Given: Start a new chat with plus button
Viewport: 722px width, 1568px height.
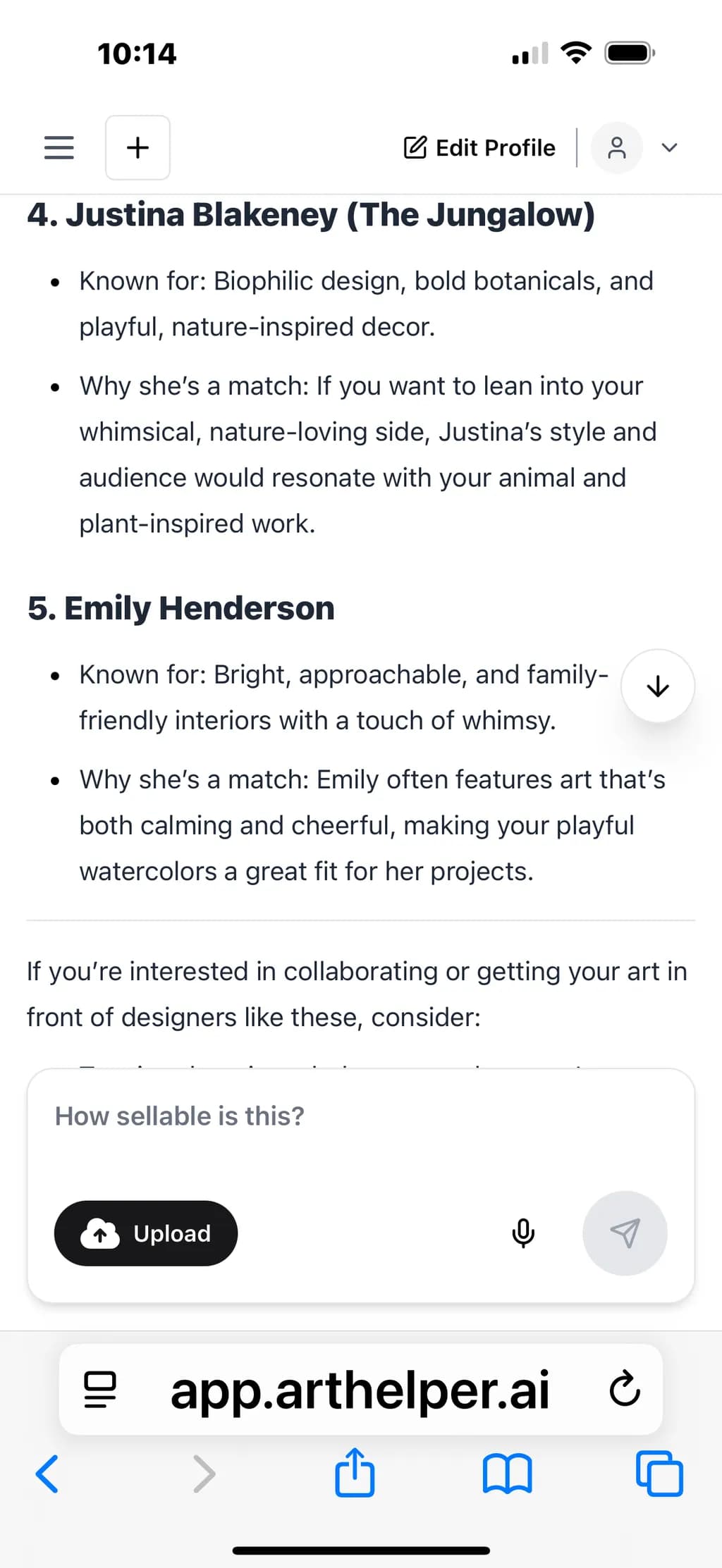Looking at the screenshot, I should pyautogui.click(x=137, y=147).
